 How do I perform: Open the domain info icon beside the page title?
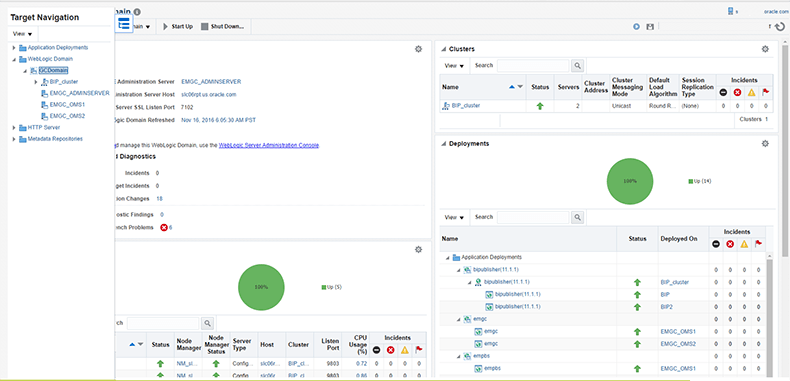138,12
